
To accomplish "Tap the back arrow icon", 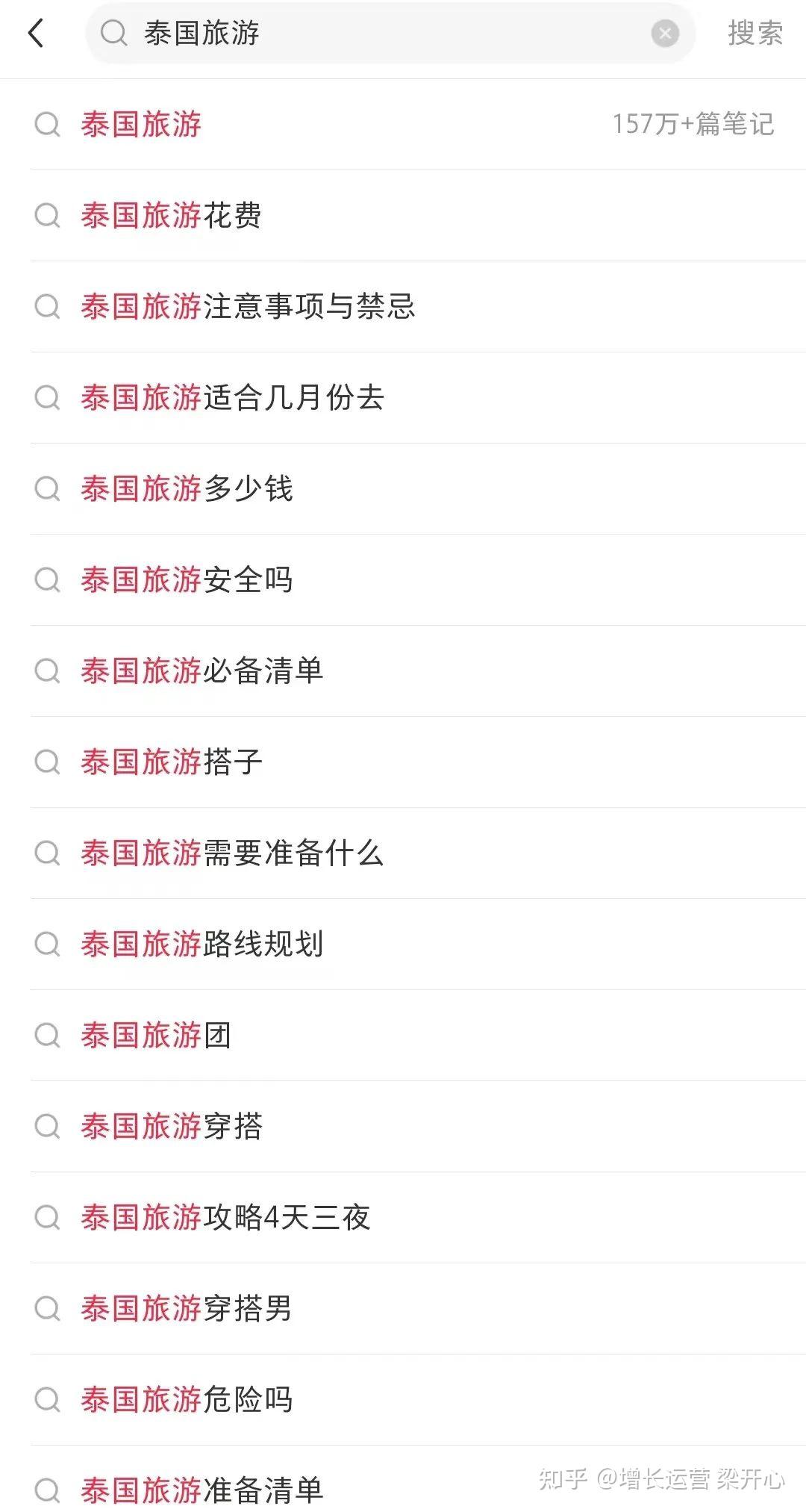I will tap(36, 34).
